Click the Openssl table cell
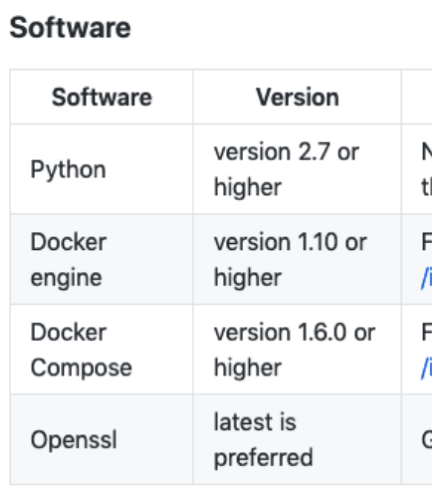The height and width of the screenshot is (500, 432). tap(102, 439)
